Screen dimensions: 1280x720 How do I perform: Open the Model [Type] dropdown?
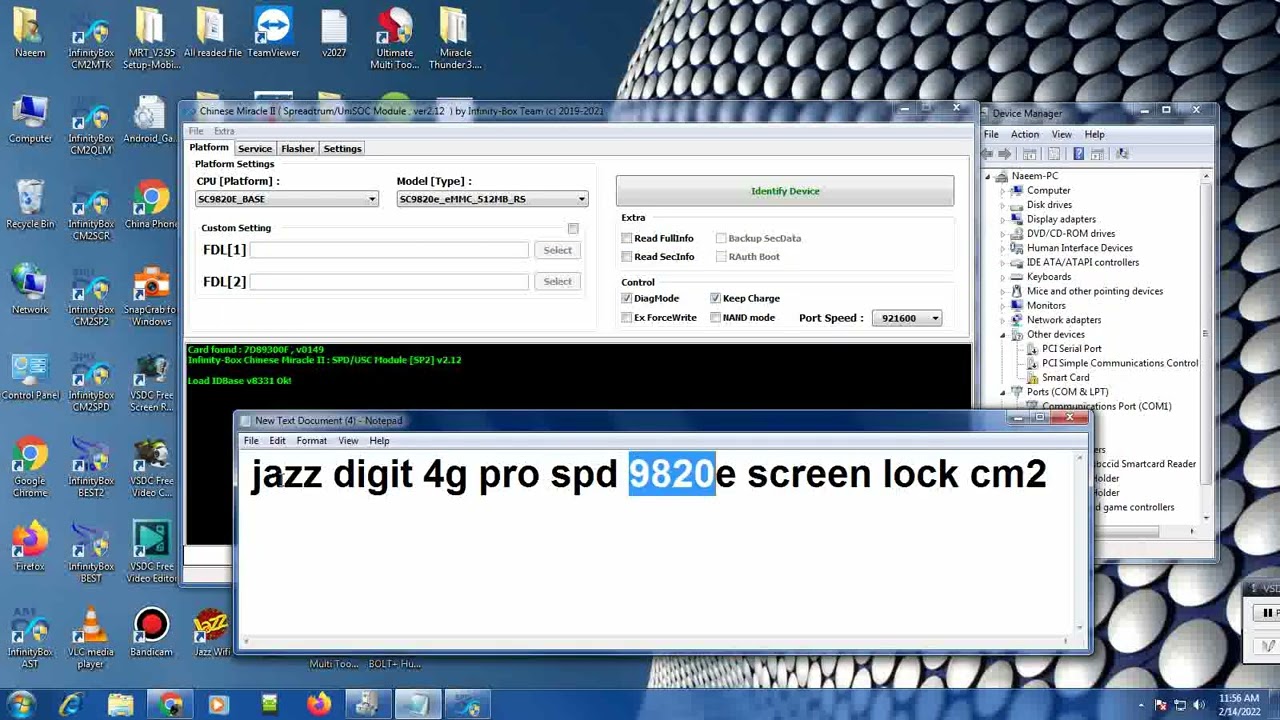click(492, 199)
